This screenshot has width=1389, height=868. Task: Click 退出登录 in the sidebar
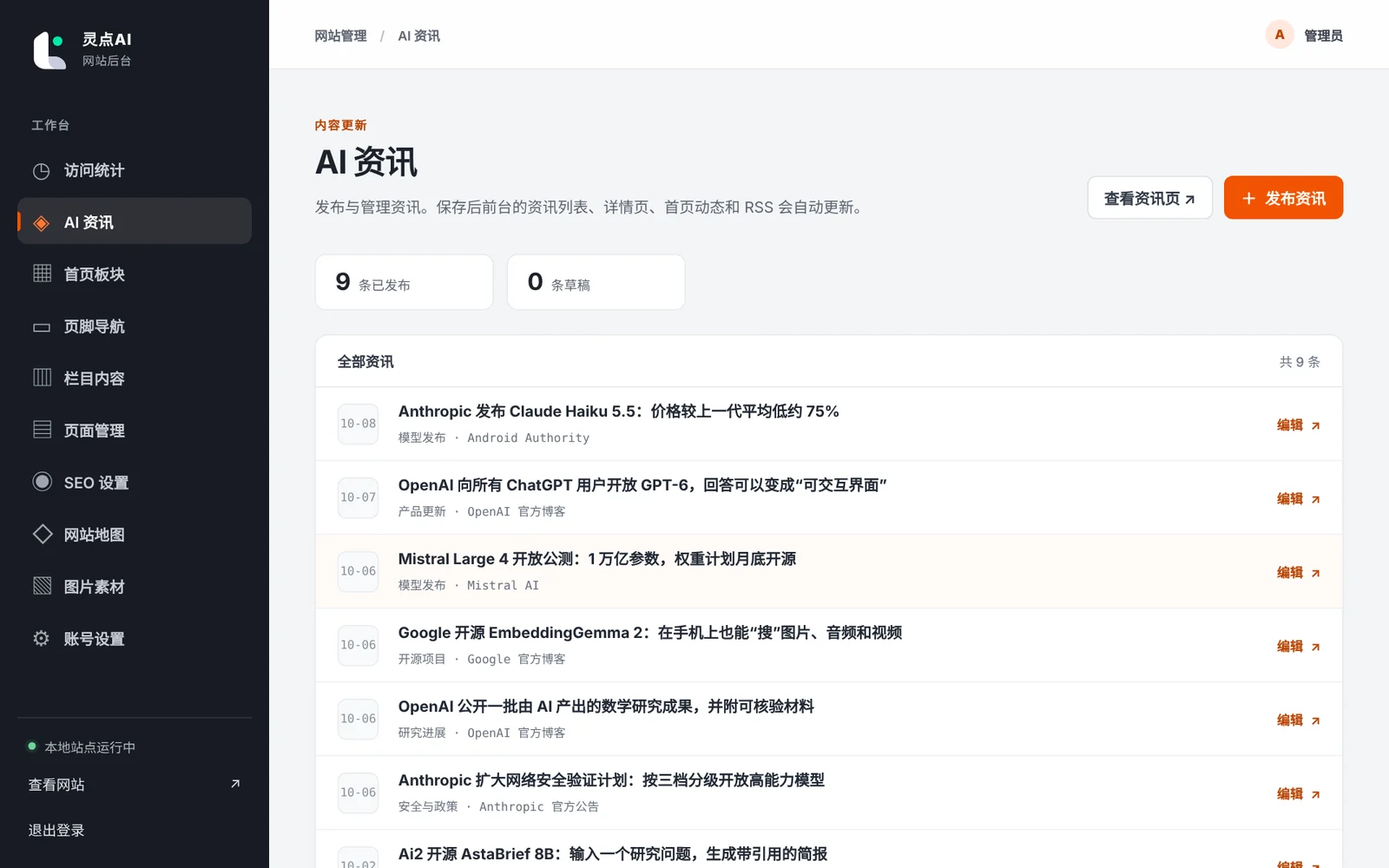[x=56, y=830]
